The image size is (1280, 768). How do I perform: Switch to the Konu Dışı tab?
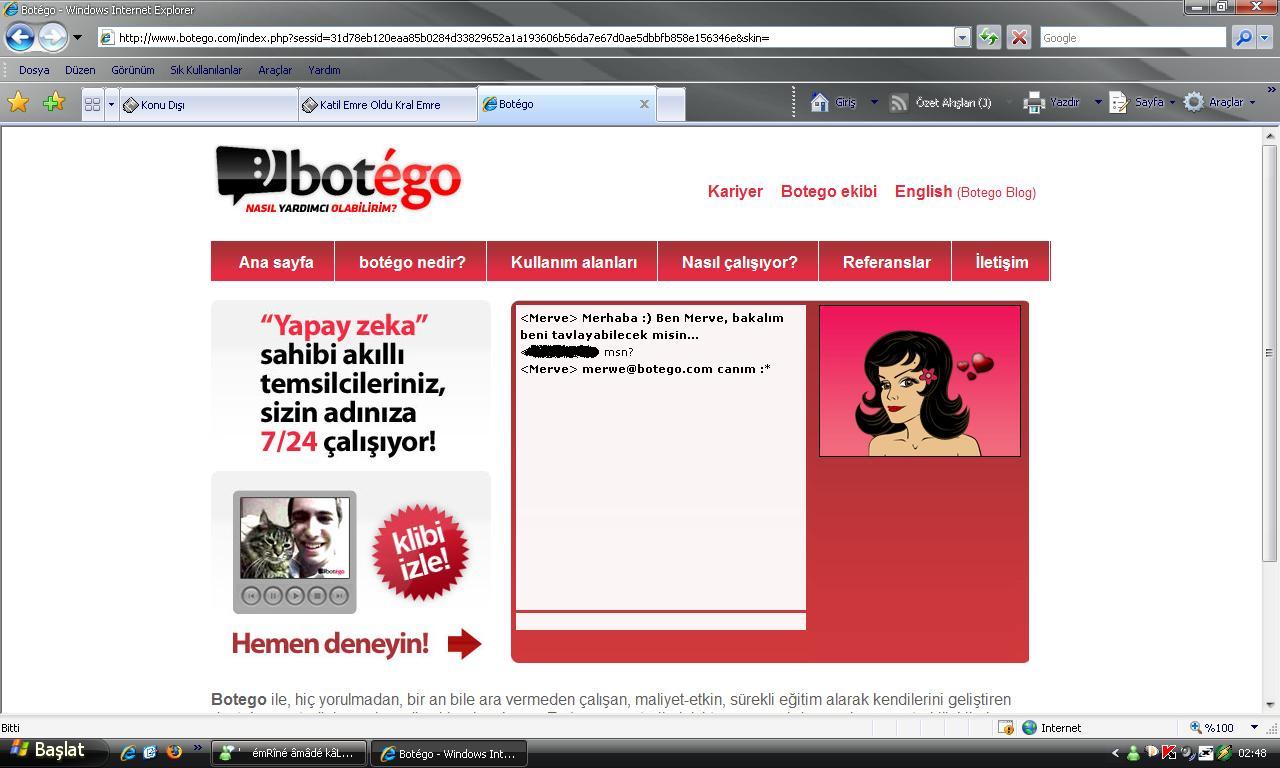coord(209,104)
